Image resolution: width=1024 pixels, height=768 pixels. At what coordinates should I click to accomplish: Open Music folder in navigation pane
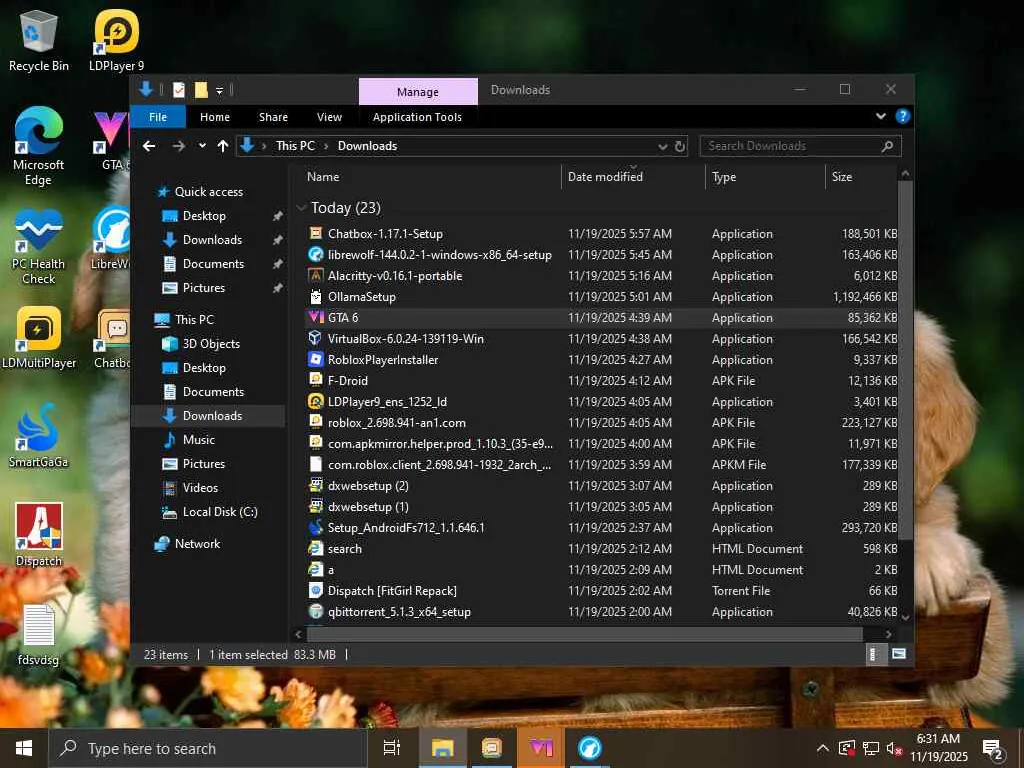pyautogui.click(x=199, y=440)
